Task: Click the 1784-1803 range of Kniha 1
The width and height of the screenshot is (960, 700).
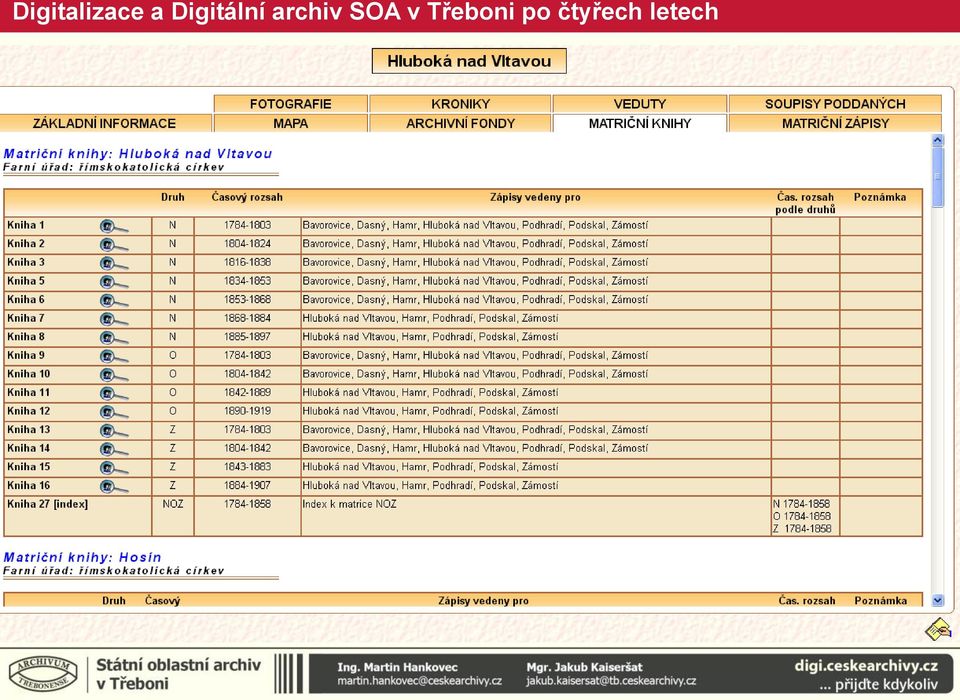Action: coord(247,225)
